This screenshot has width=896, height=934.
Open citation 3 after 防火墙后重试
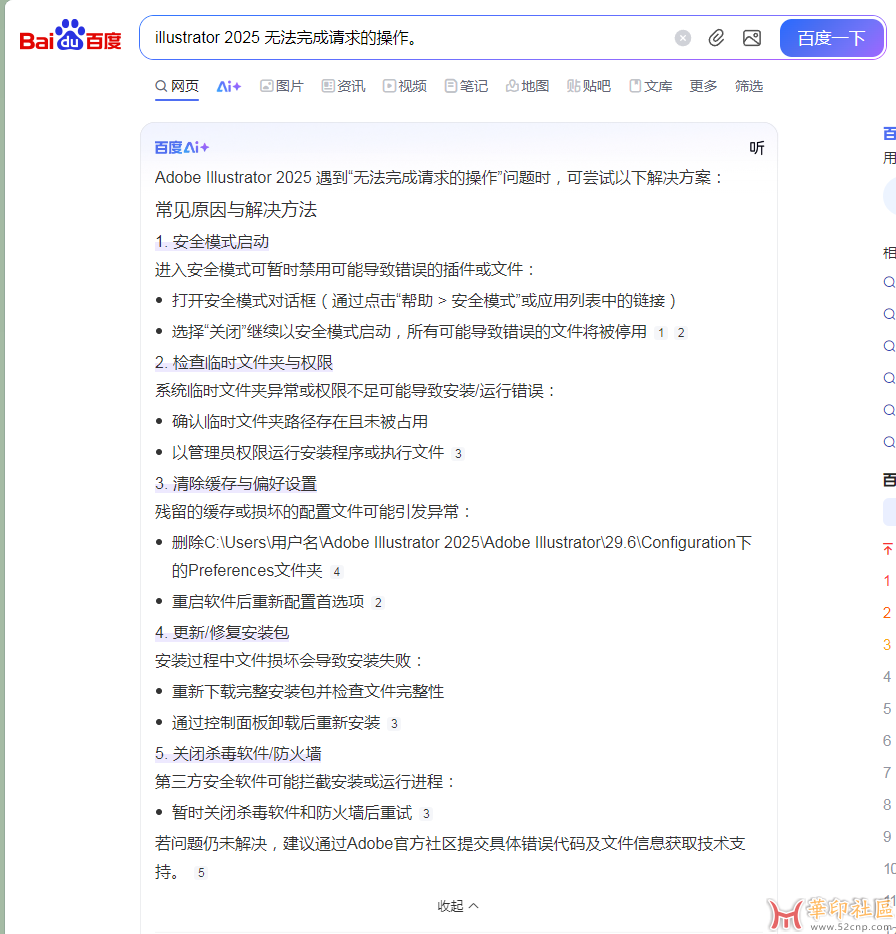(426, 814)
